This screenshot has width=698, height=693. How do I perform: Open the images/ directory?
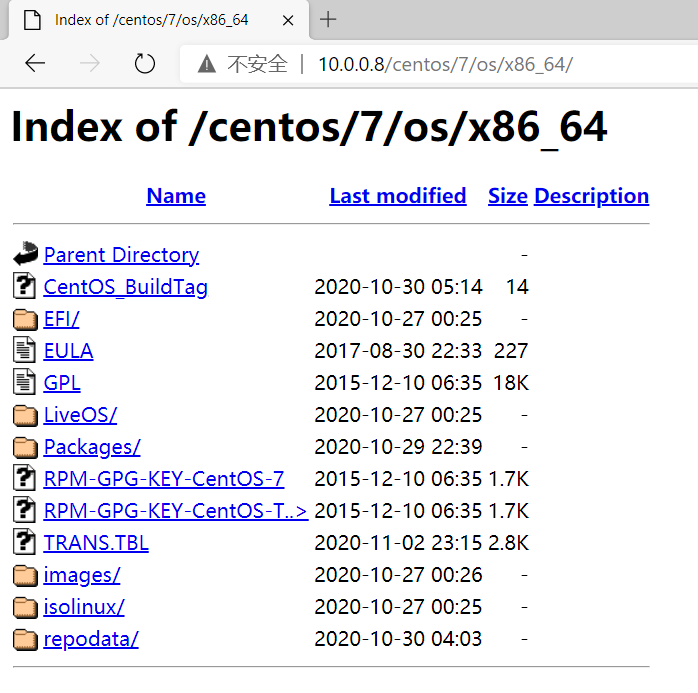[x=82, y=575]
